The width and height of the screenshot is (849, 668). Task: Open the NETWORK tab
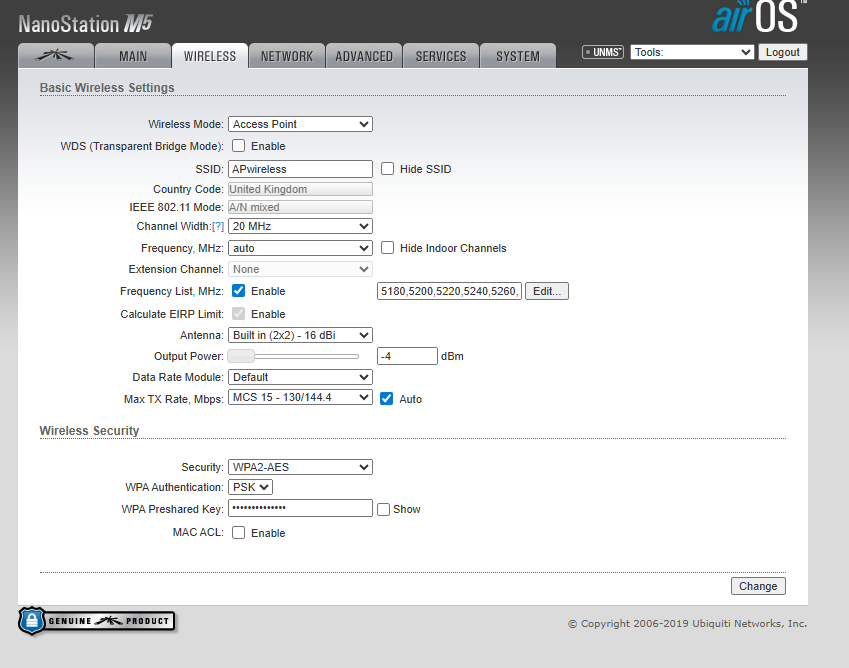(286, 56)
